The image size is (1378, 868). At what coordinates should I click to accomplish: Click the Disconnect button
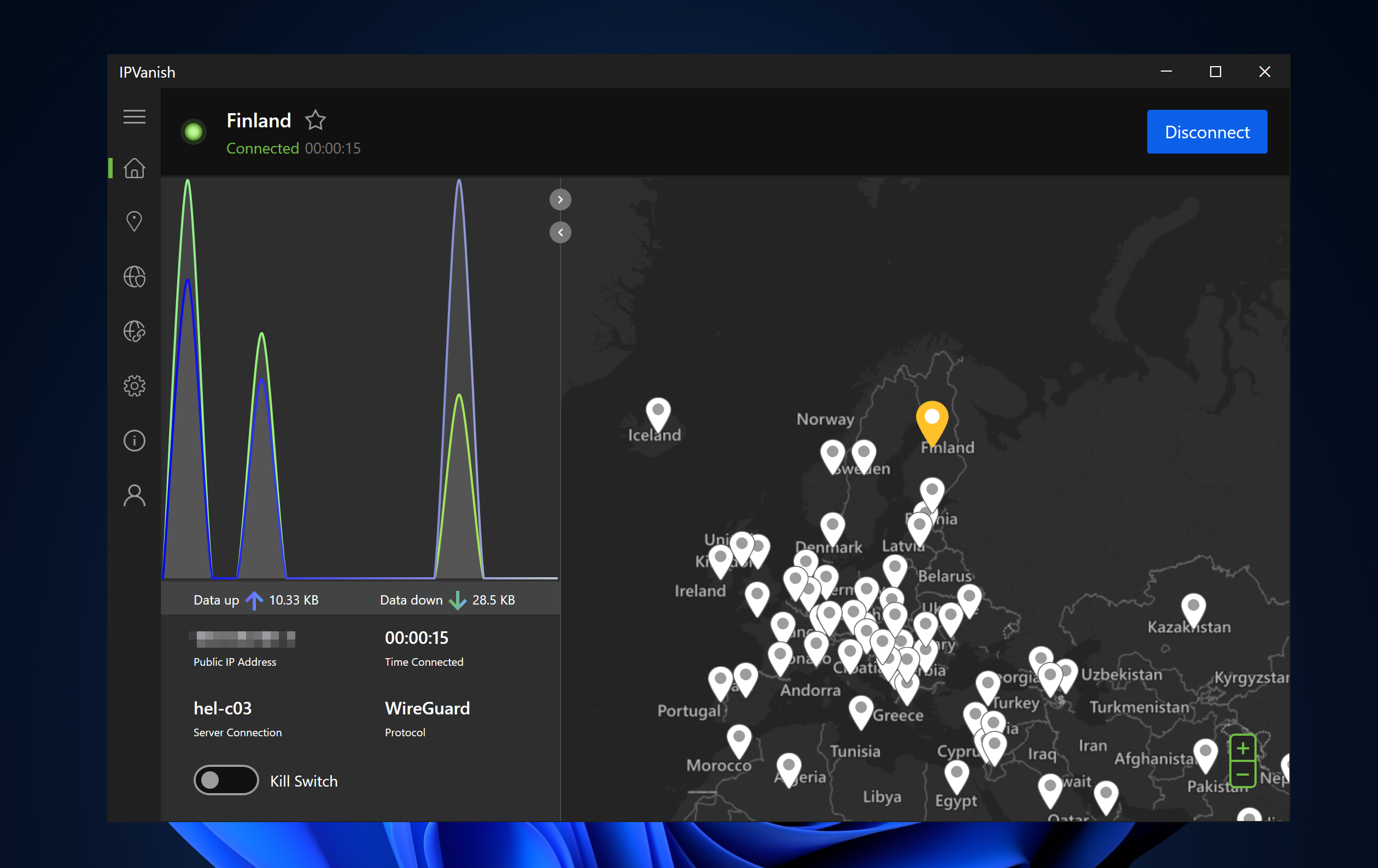point(1206,132)
